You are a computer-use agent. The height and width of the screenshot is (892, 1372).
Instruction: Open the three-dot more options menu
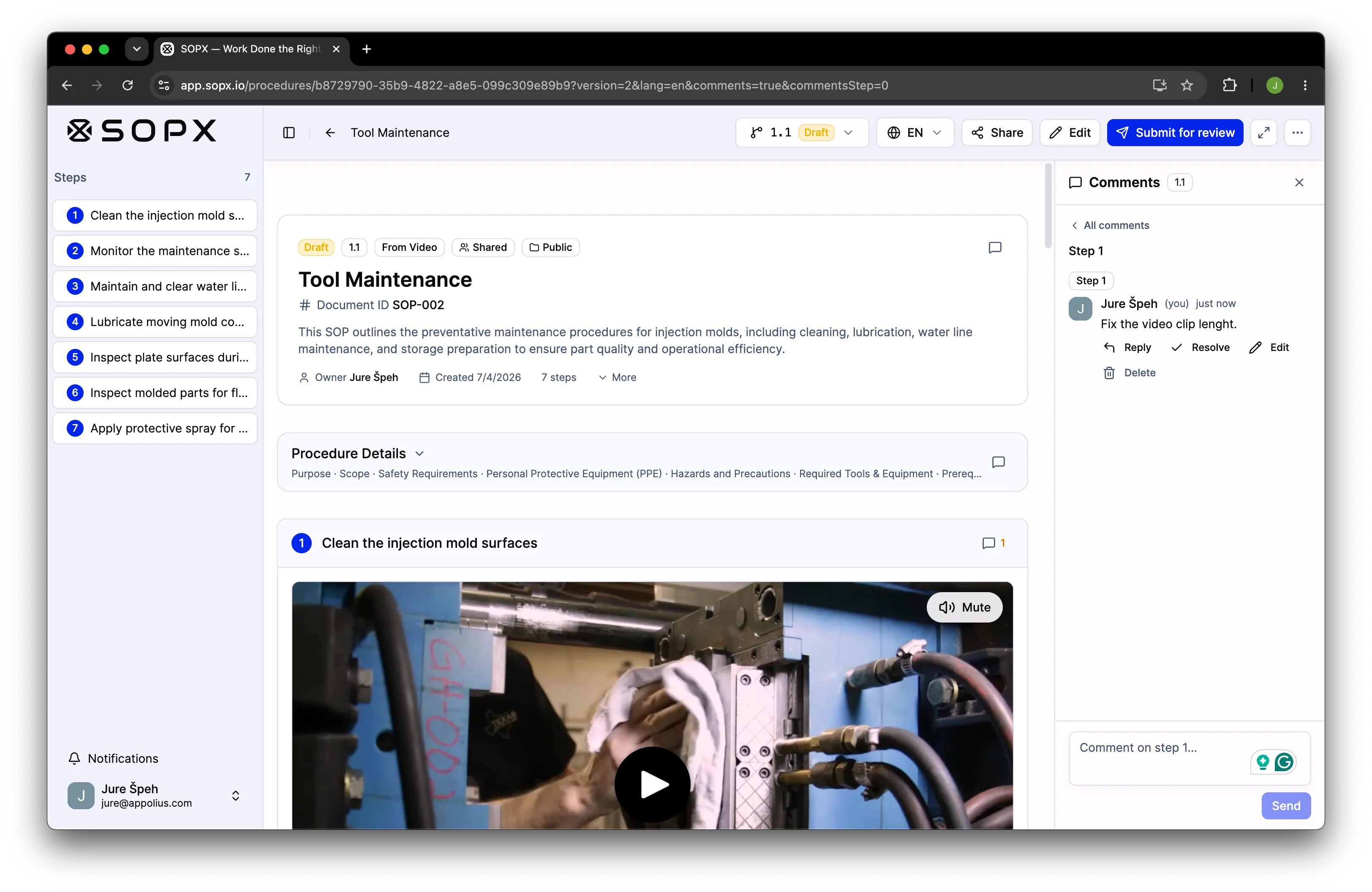1297,133
